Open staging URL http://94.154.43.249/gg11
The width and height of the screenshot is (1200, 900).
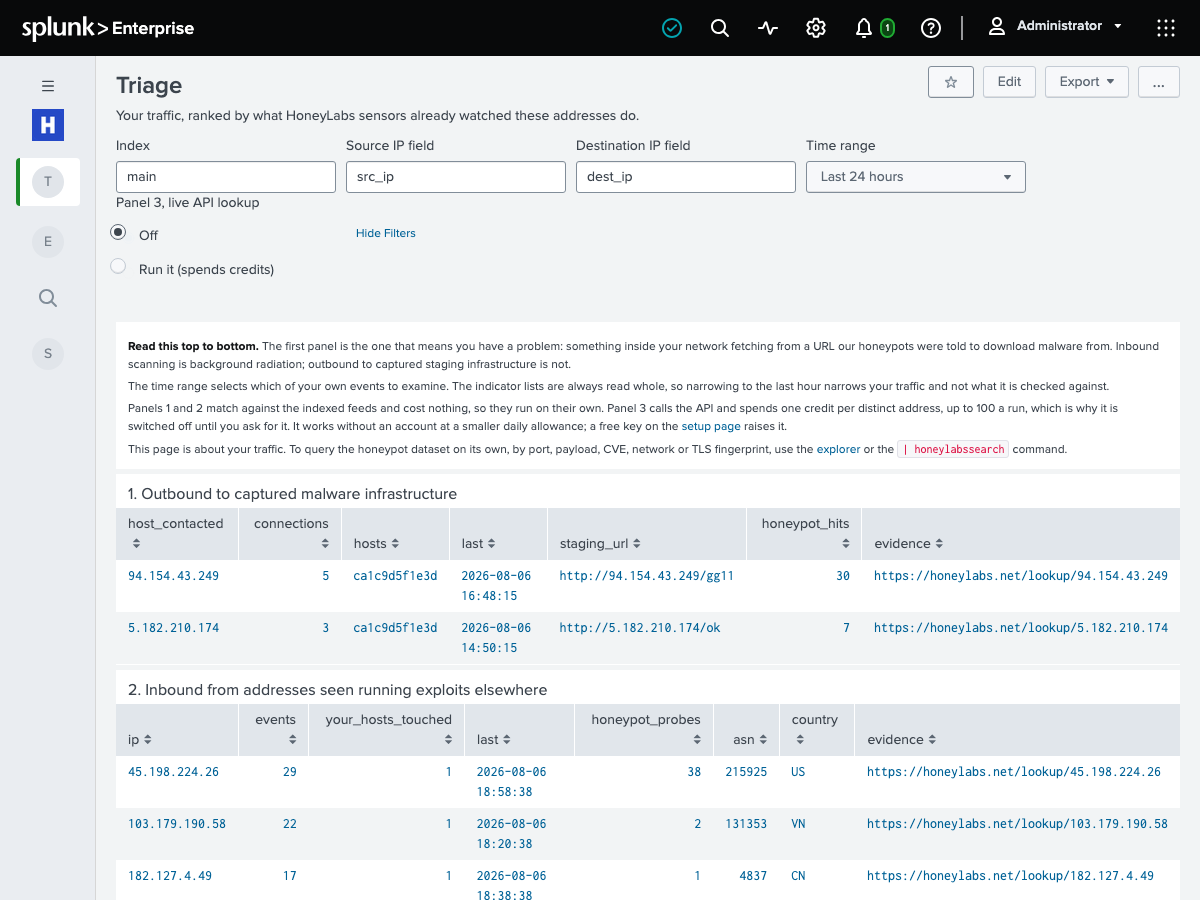[647, 576]
